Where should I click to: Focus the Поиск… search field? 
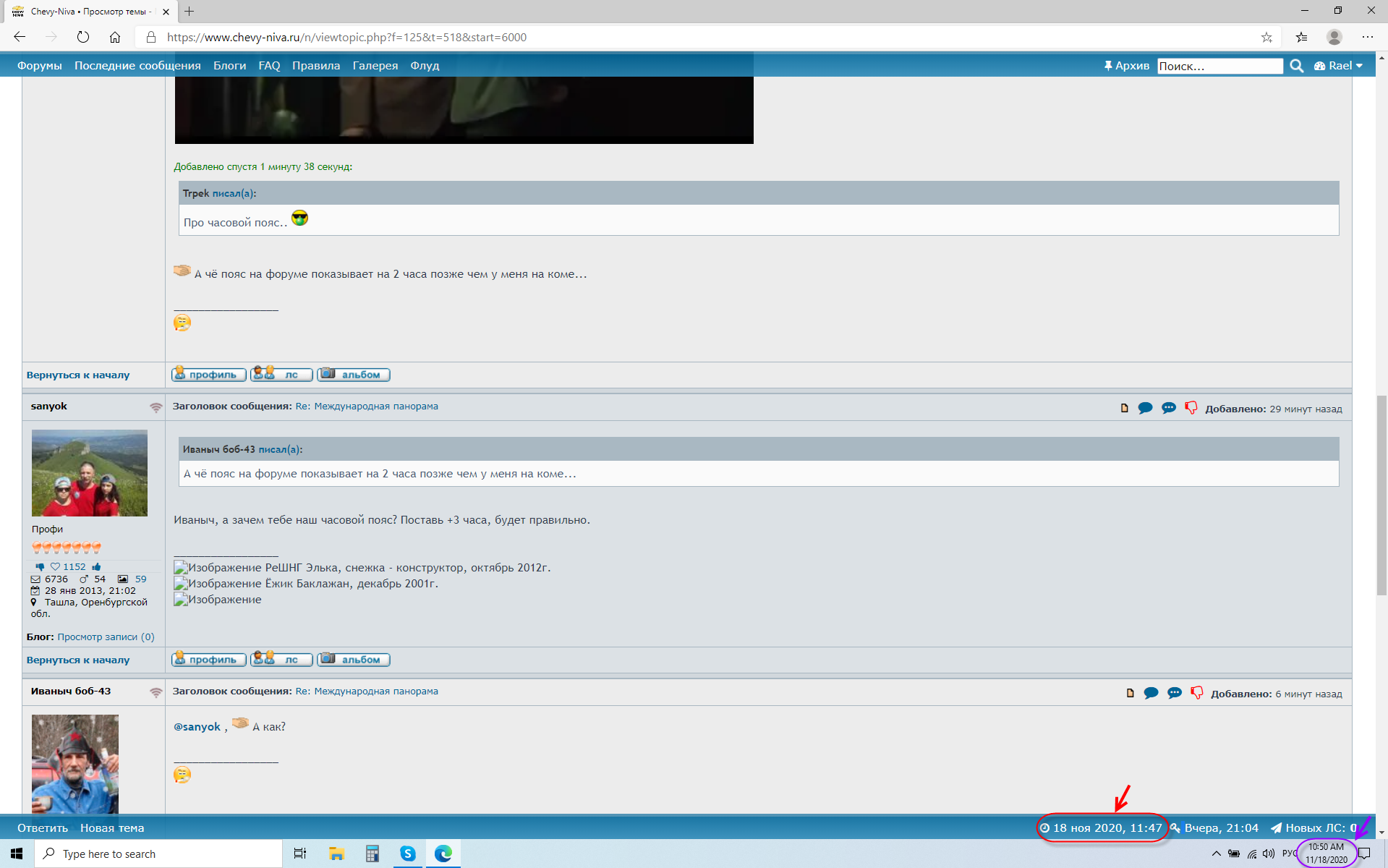coord(1219,66)
